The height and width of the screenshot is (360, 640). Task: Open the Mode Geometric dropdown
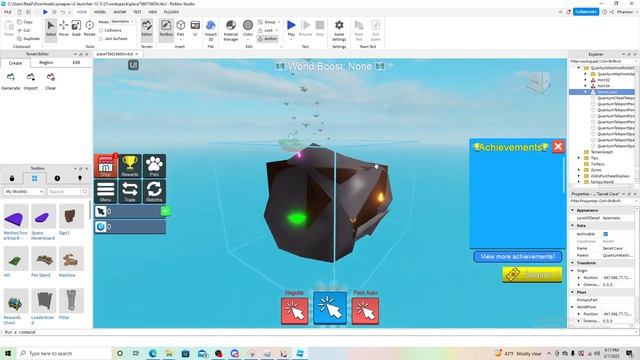coord(122,22)
